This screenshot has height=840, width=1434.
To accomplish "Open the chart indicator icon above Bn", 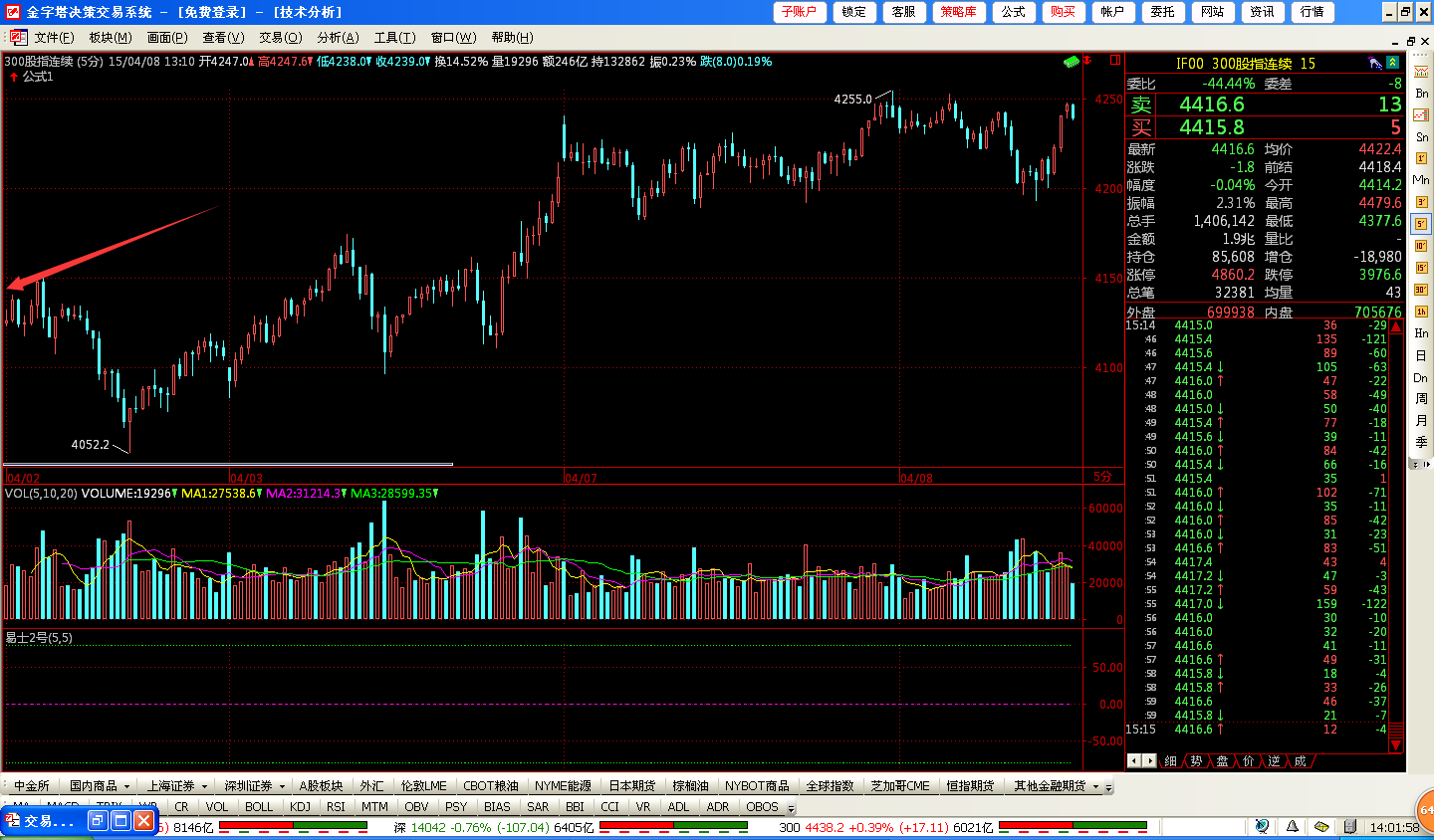I will [x=1421, y=71].
